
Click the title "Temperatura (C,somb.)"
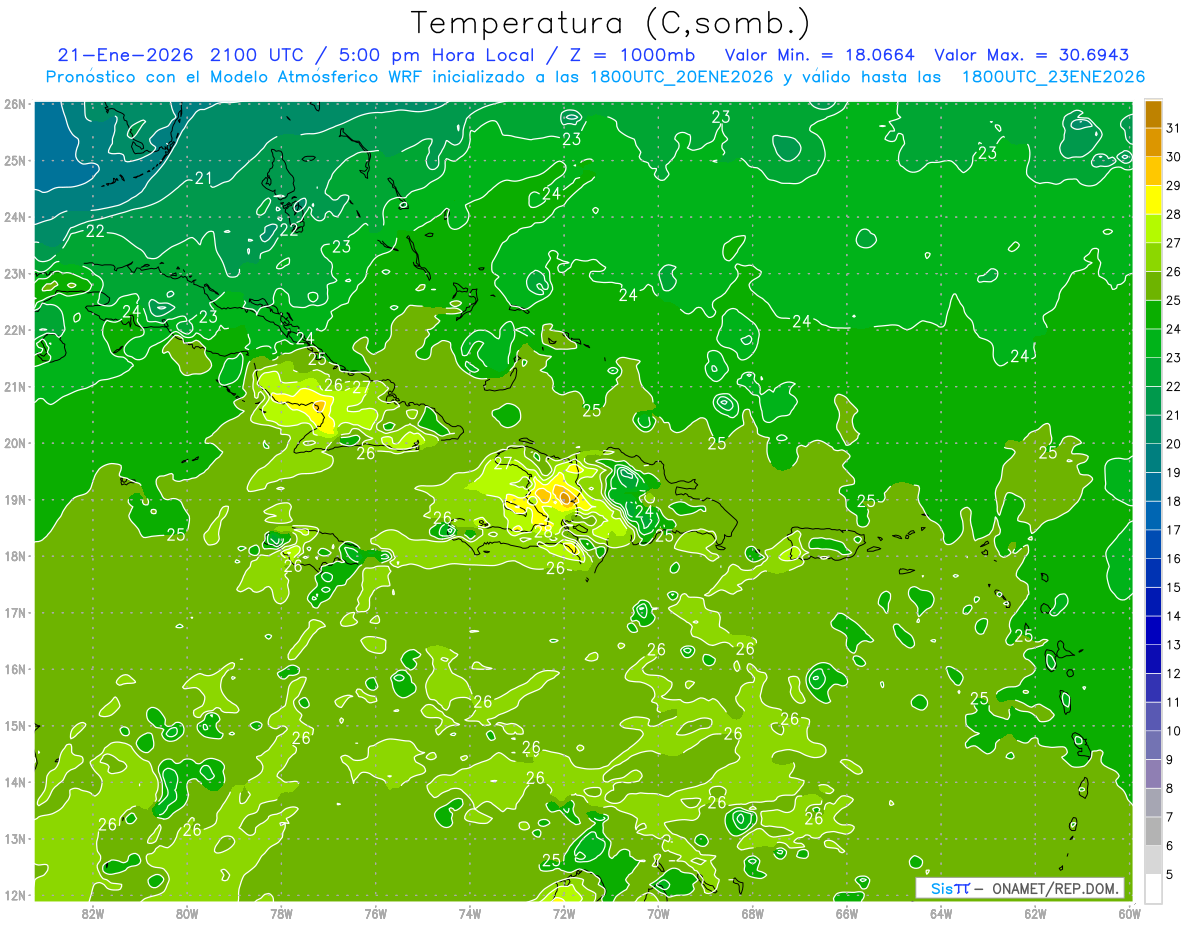tap(611, 24)
